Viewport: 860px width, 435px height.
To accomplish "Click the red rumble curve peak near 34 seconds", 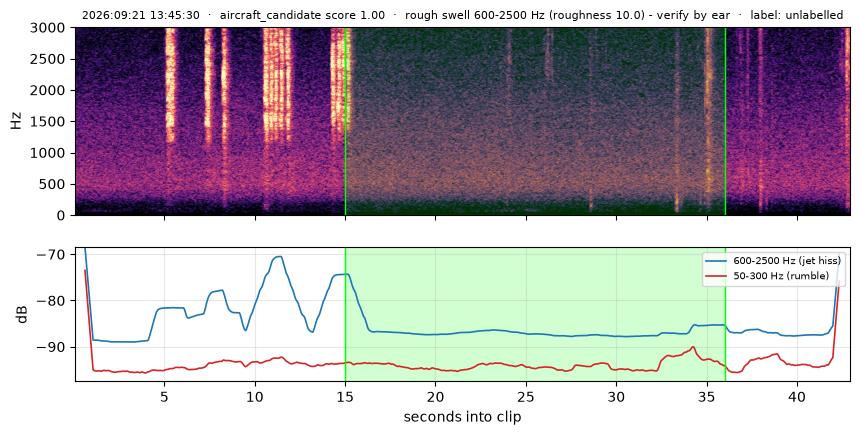I will pyautogui.click(x=693, y=347).
